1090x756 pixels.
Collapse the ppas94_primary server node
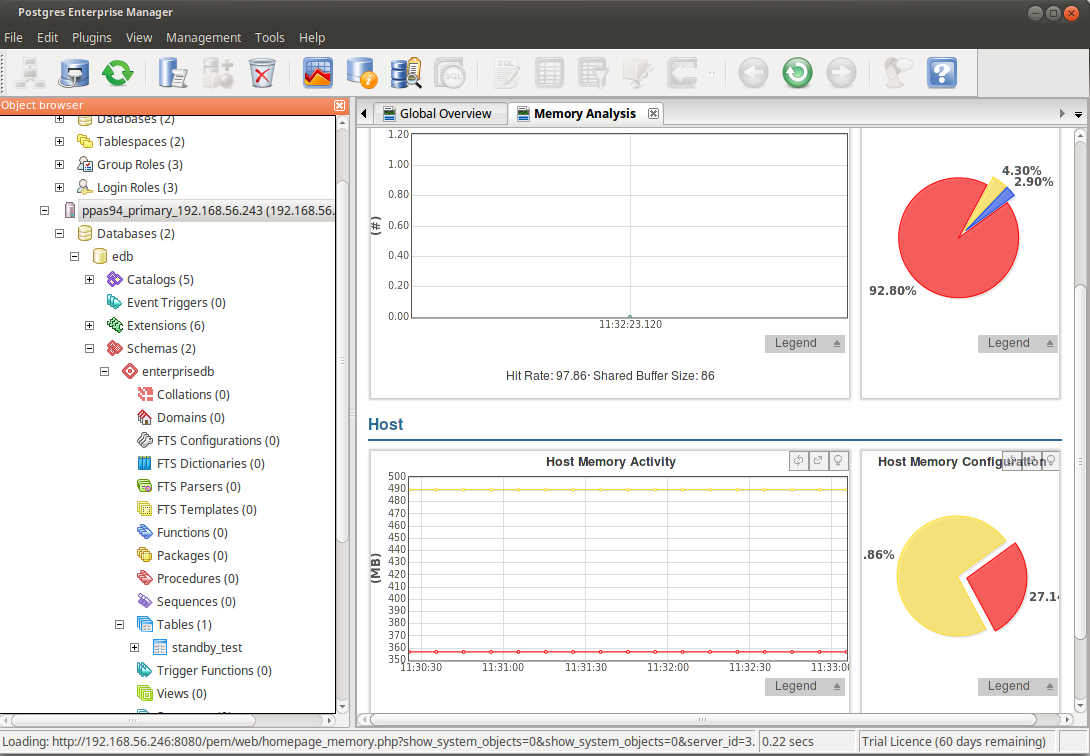pos(44,211)
